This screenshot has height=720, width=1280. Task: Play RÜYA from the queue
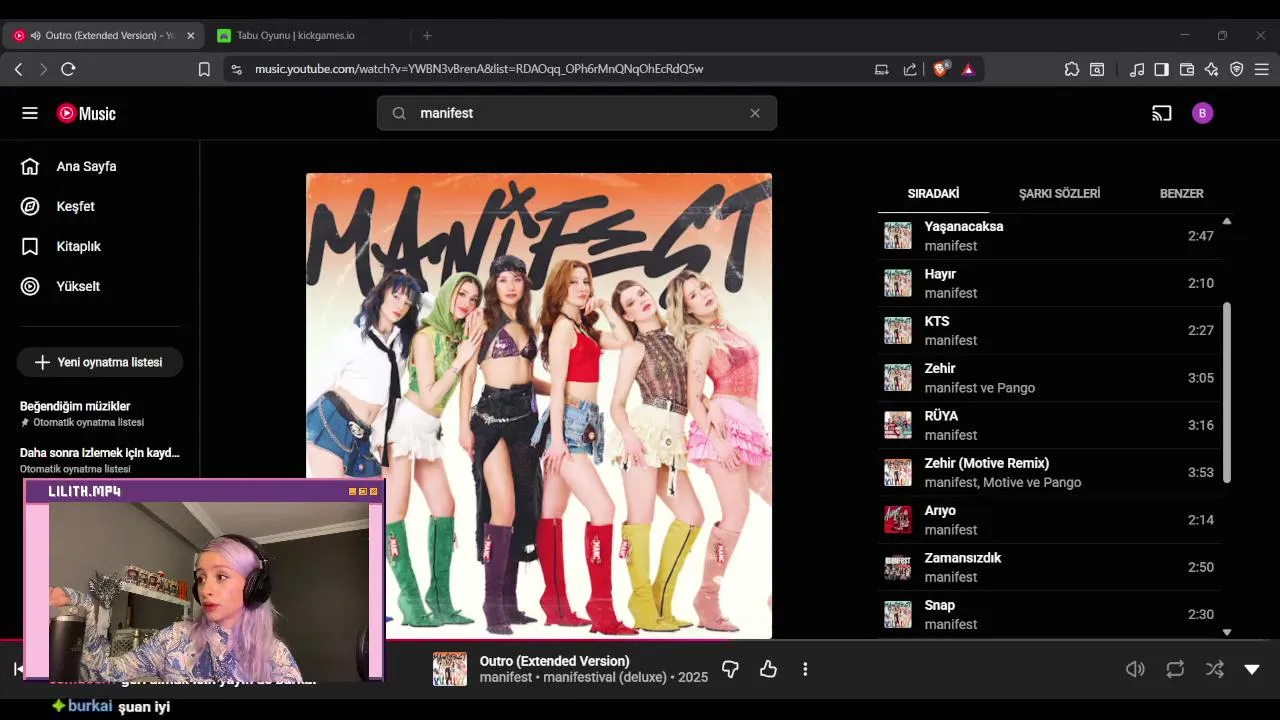[1048, 425]
